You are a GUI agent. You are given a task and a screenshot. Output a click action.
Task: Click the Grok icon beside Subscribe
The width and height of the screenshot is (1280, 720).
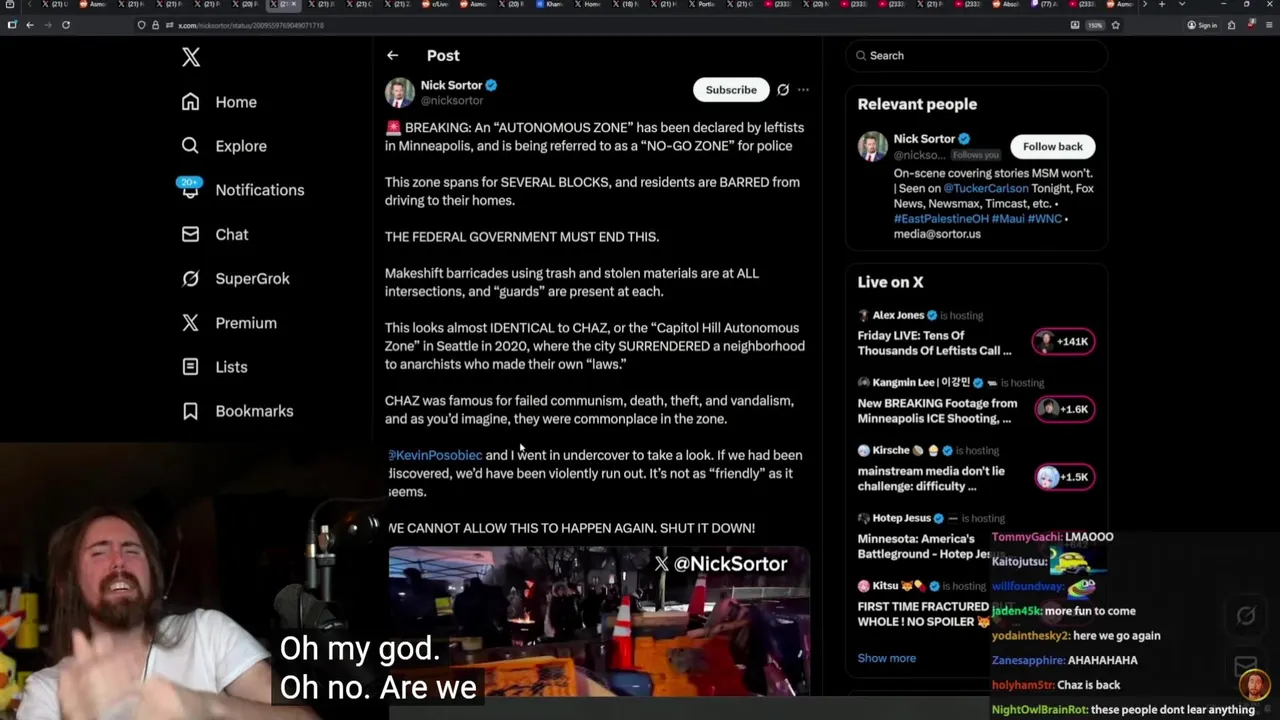[783, 90]
